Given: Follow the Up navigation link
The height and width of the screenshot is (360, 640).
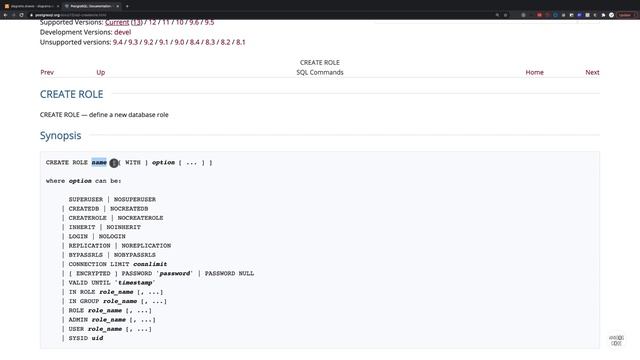Looking at the screenshot, I should pos(100,72).
